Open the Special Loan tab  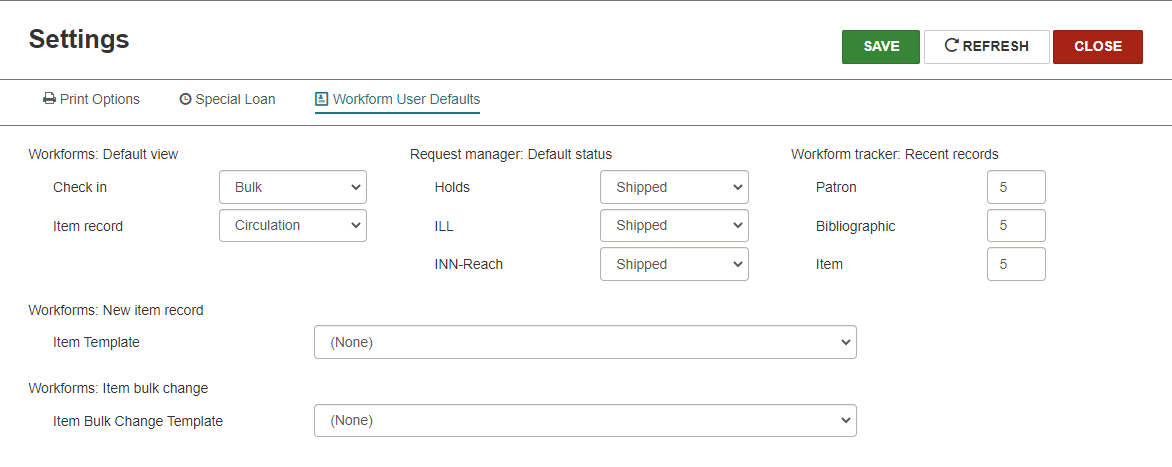coord(235,100)
